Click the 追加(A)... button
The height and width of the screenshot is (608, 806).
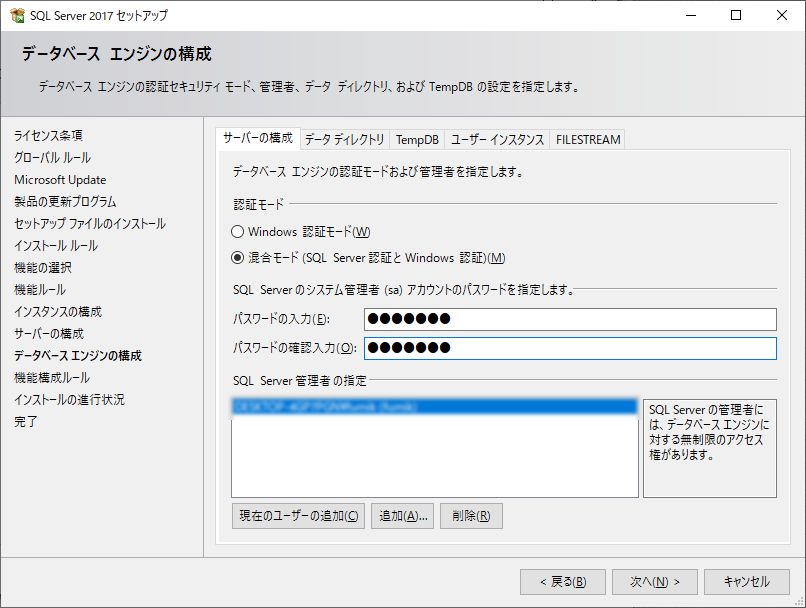(x=402, y=516)
